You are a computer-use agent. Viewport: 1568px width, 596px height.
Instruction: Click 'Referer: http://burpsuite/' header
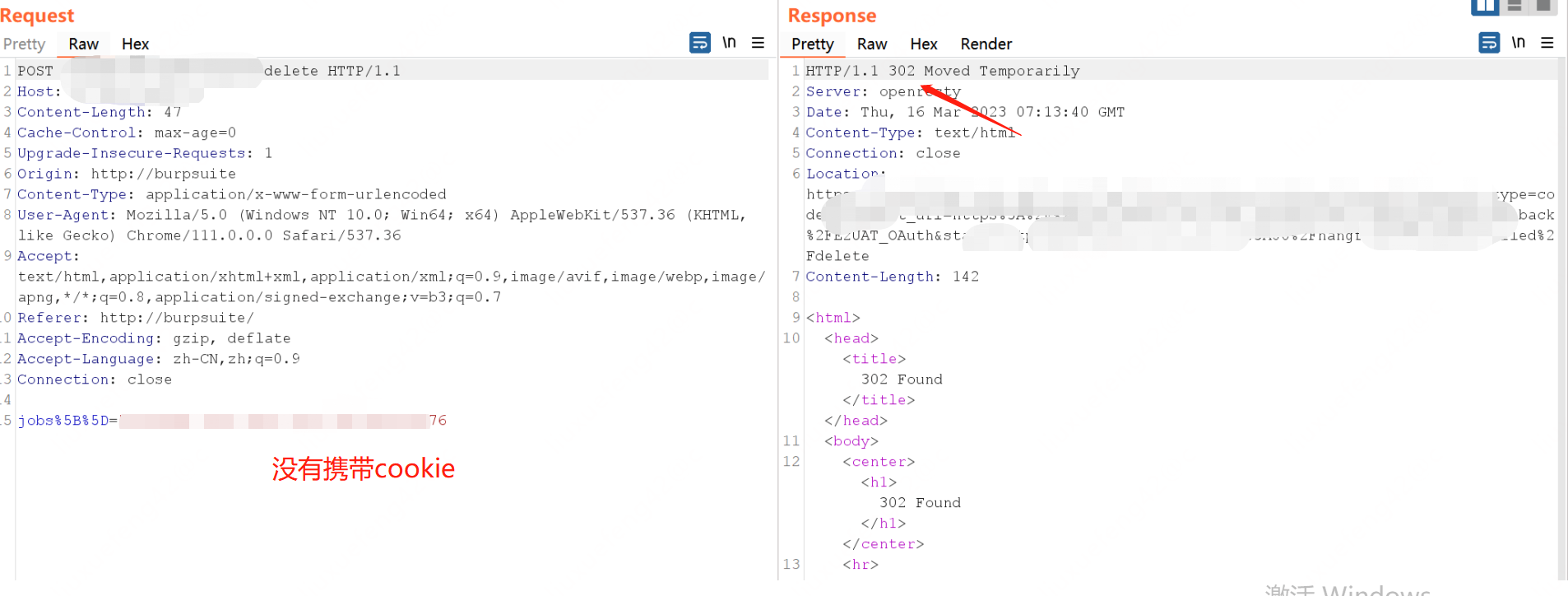136,318
